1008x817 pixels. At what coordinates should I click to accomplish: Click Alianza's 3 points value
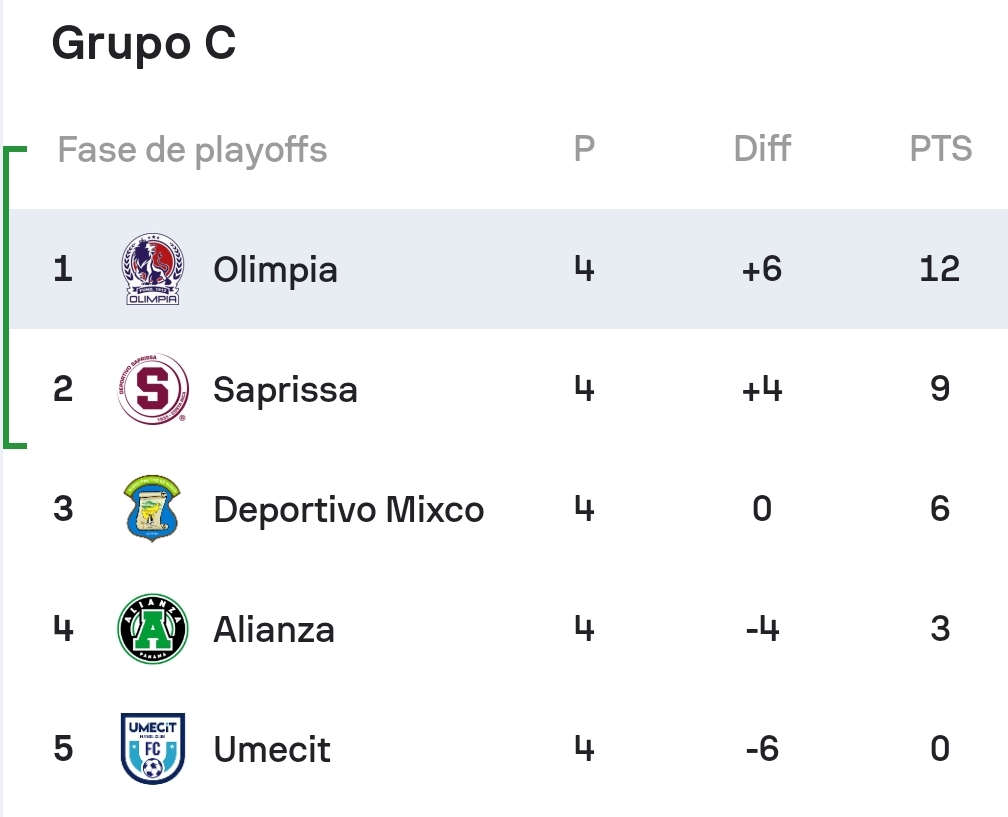click(x=940, y=629)
